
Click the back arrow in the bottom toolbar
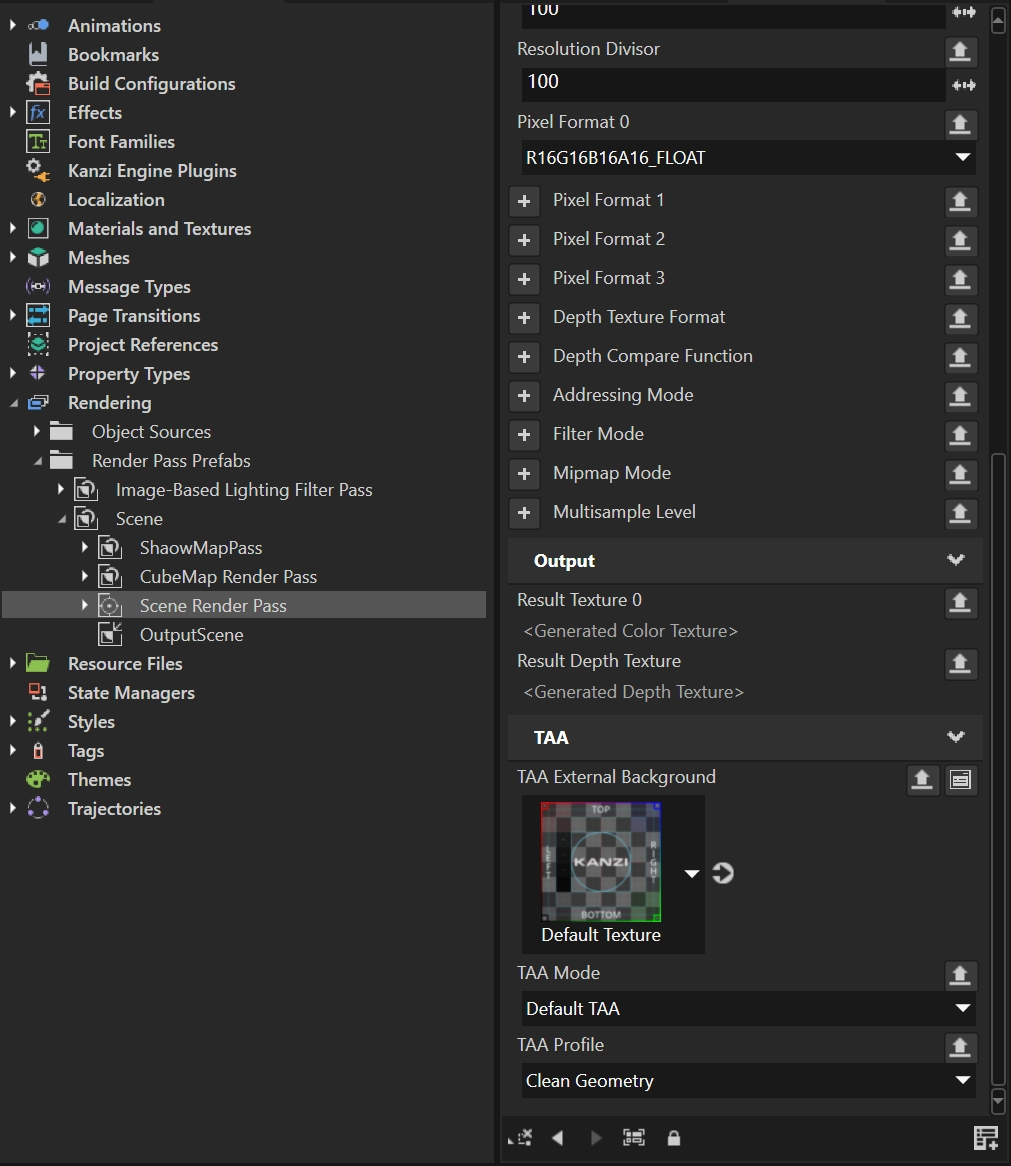click(558, 1138)
